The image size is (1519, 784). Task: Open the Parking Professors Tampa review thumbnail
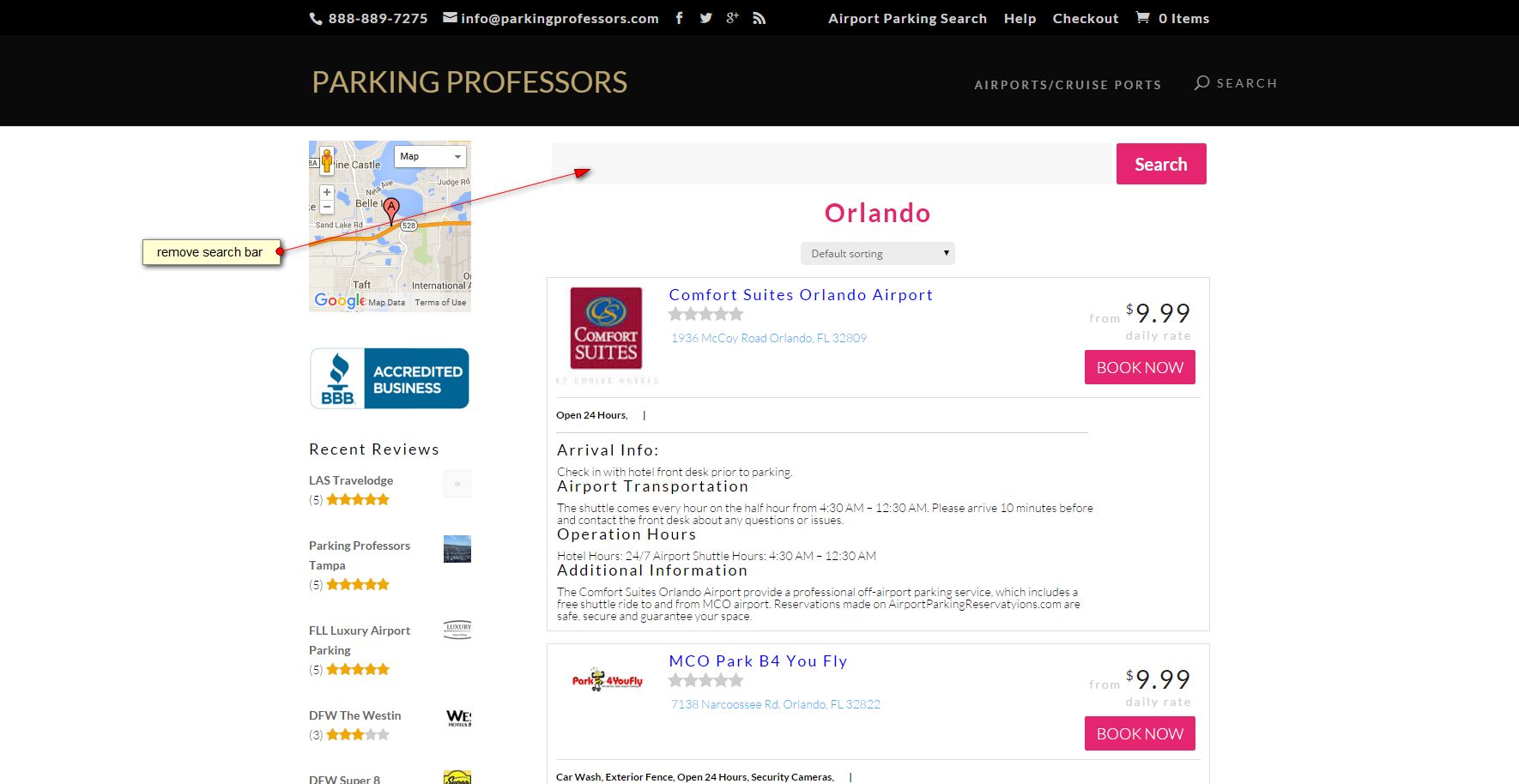pyautogui.click(x=457, y=549)
